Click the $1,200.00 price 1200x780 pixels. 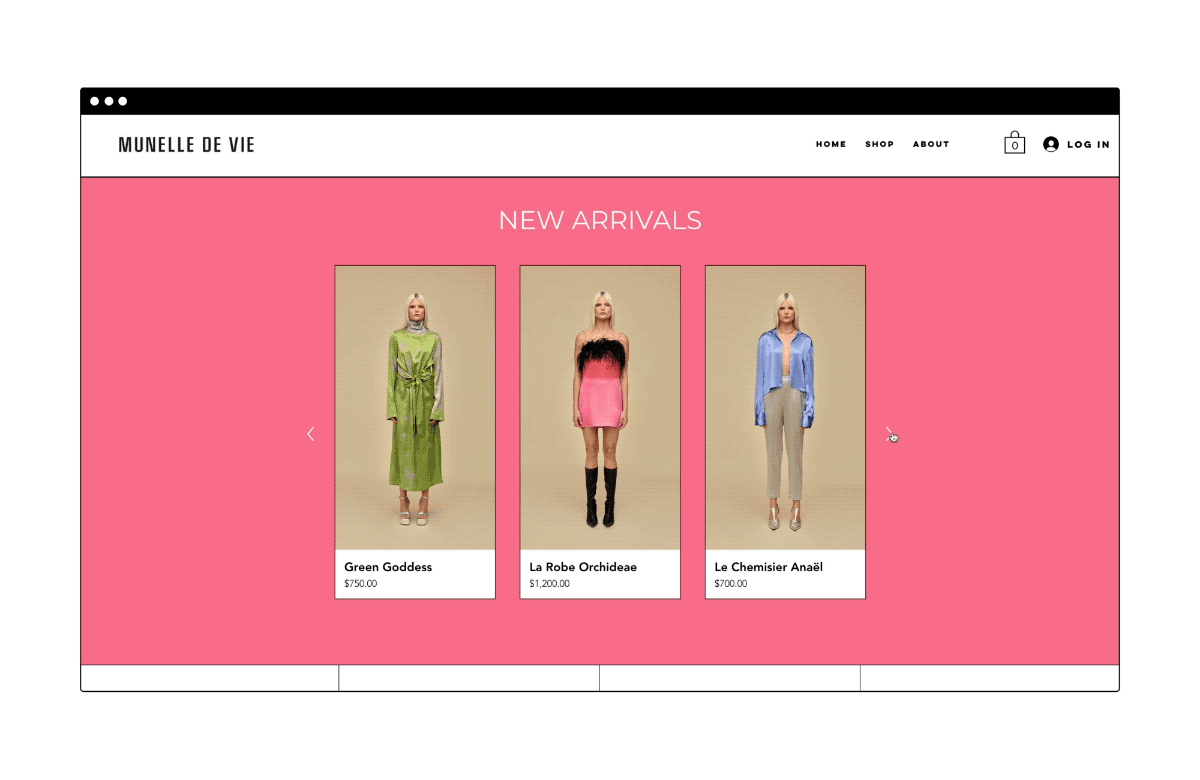549,584
